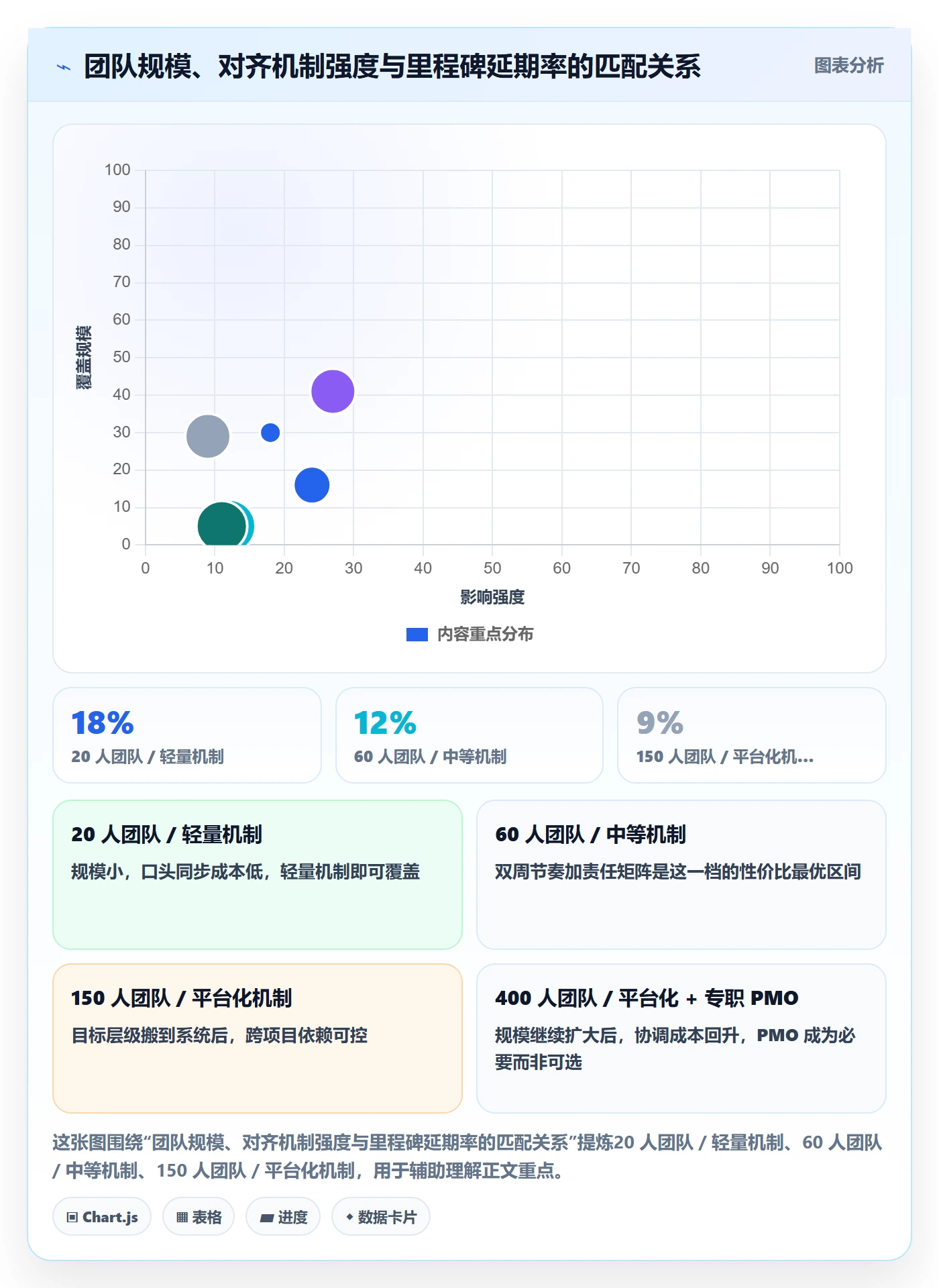Click the dark teal bubble near the x-axis
This screenshot has width=939, height=1288.
click(x=221, y=525)
